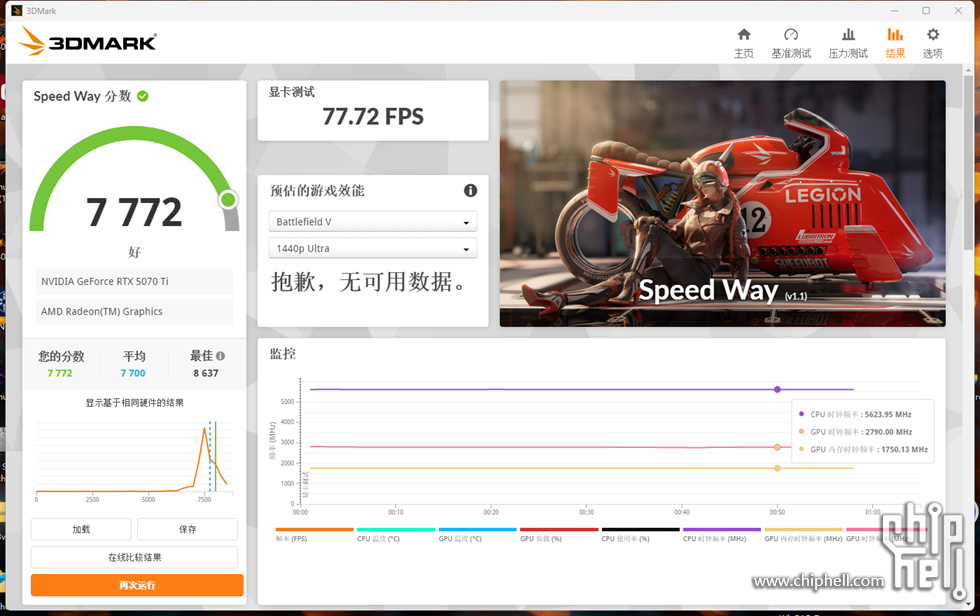Click CPU 时钟频率 5623.95 MHz tooltip entry
This screenshot has width=980, height=616.
pos(855,414)
